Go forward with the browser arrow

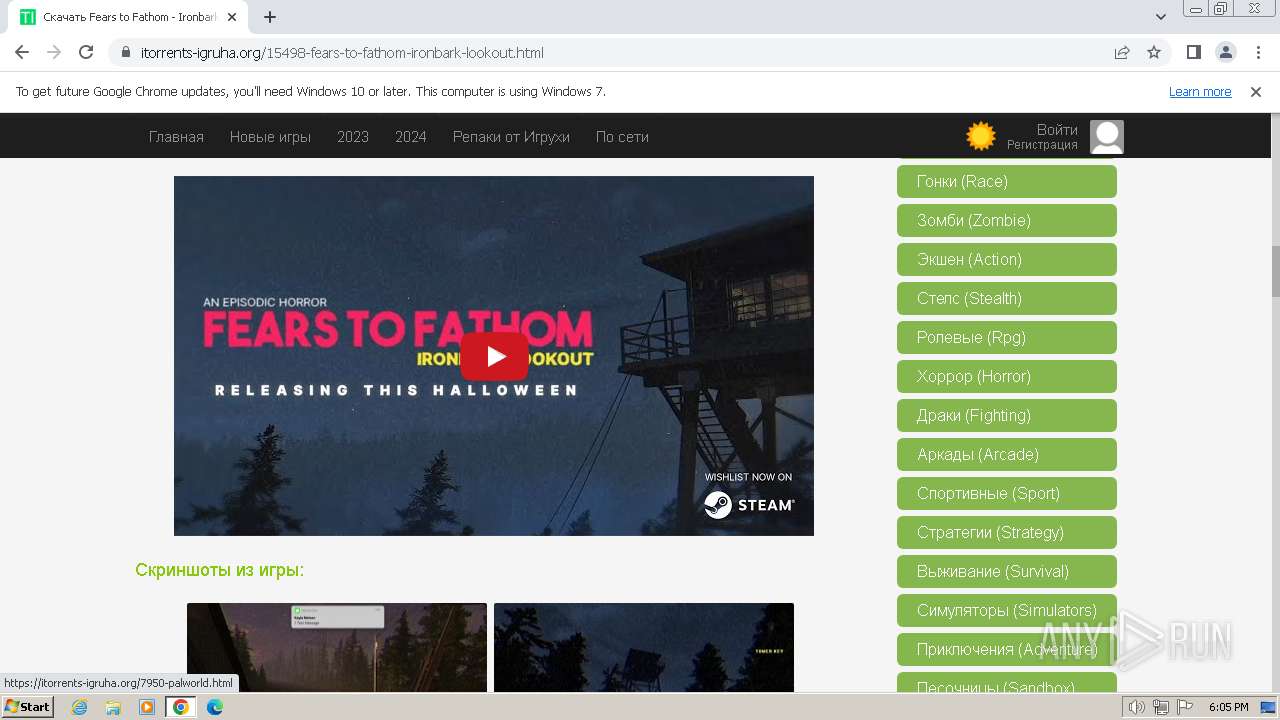point(54,52)
